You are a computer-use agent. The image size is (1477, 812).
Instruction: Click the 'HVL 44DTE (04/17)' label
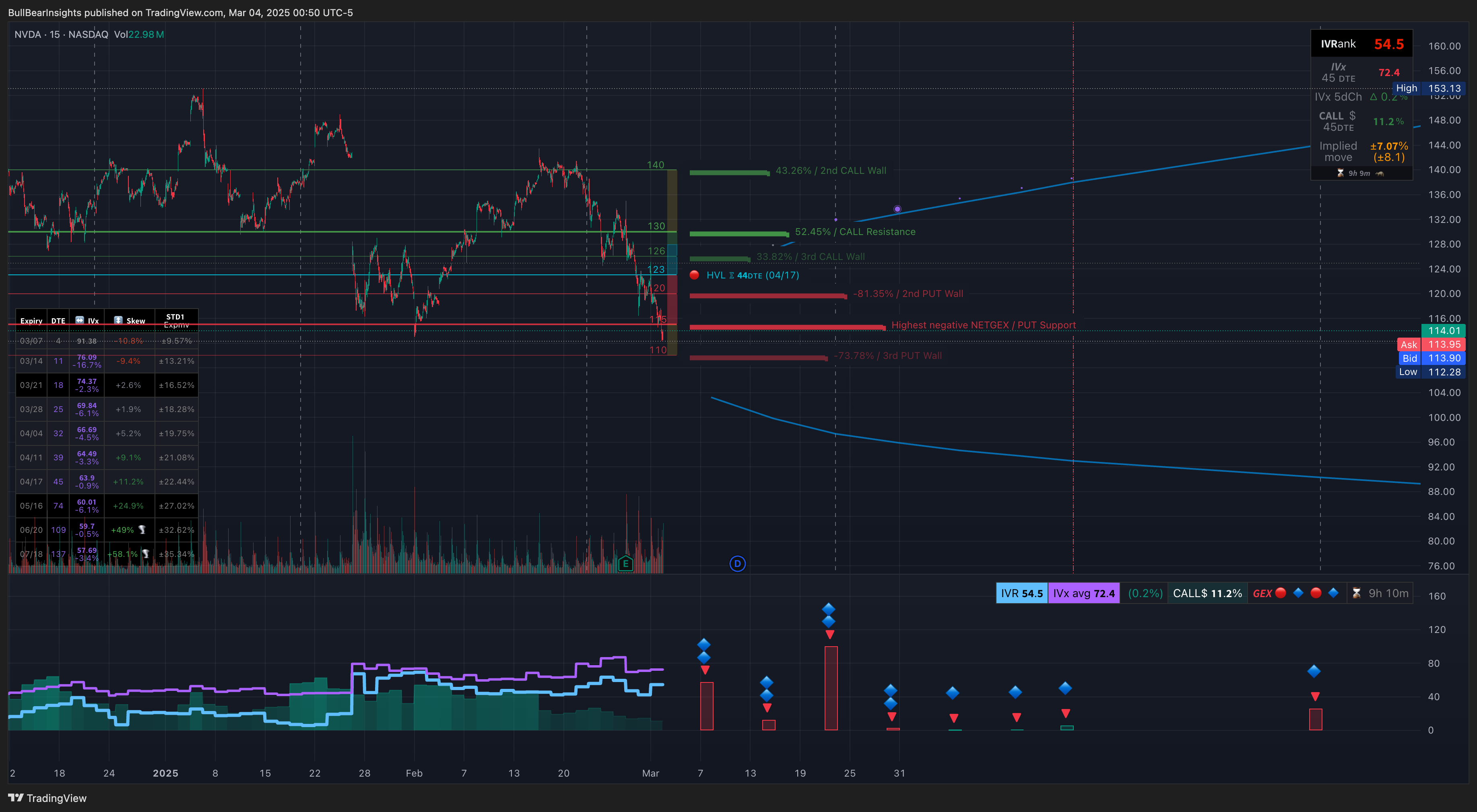click(752, 275)
